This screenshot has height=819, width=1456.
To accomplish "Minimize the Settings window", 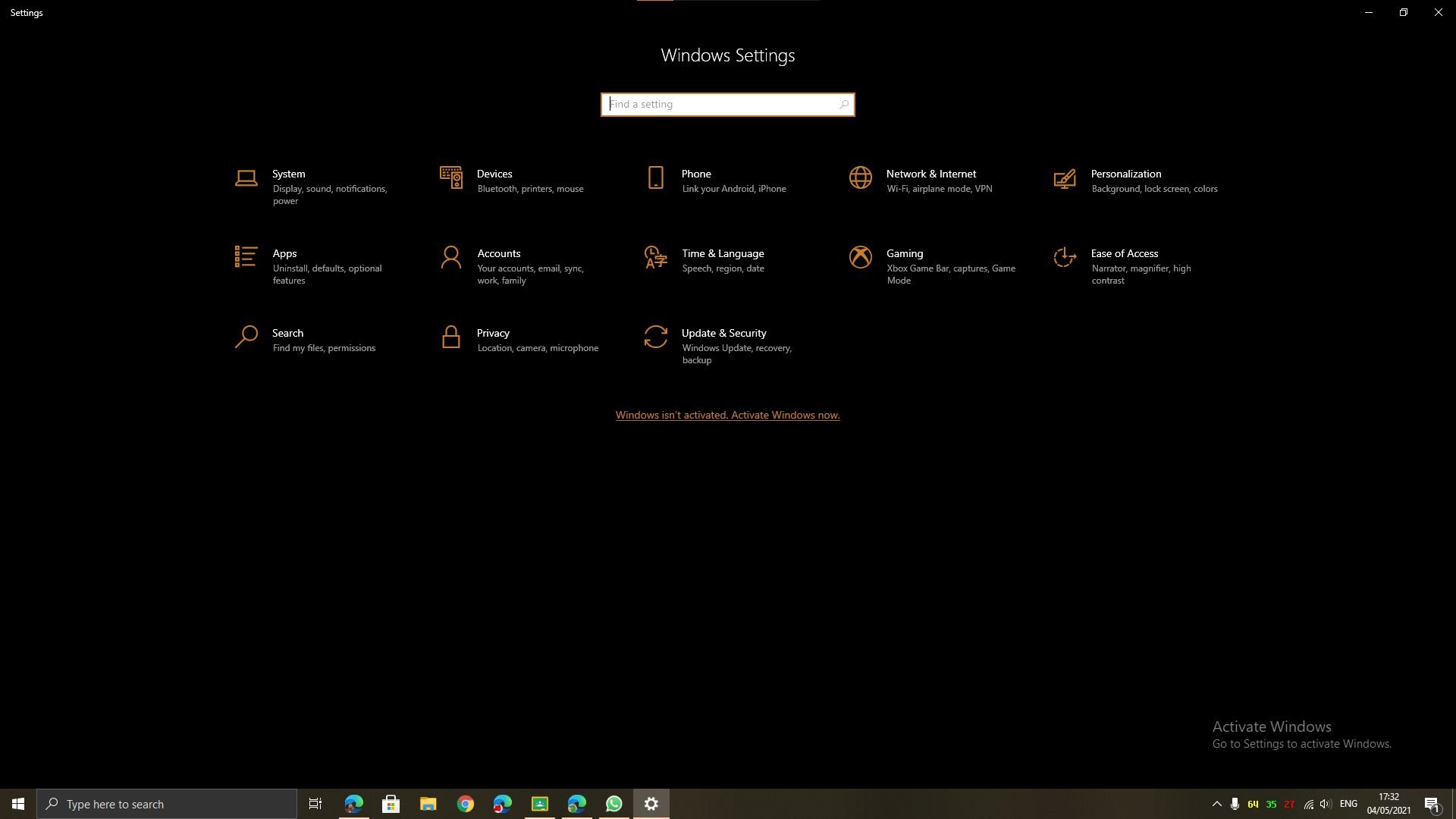I will click(x=1369, y=12).
